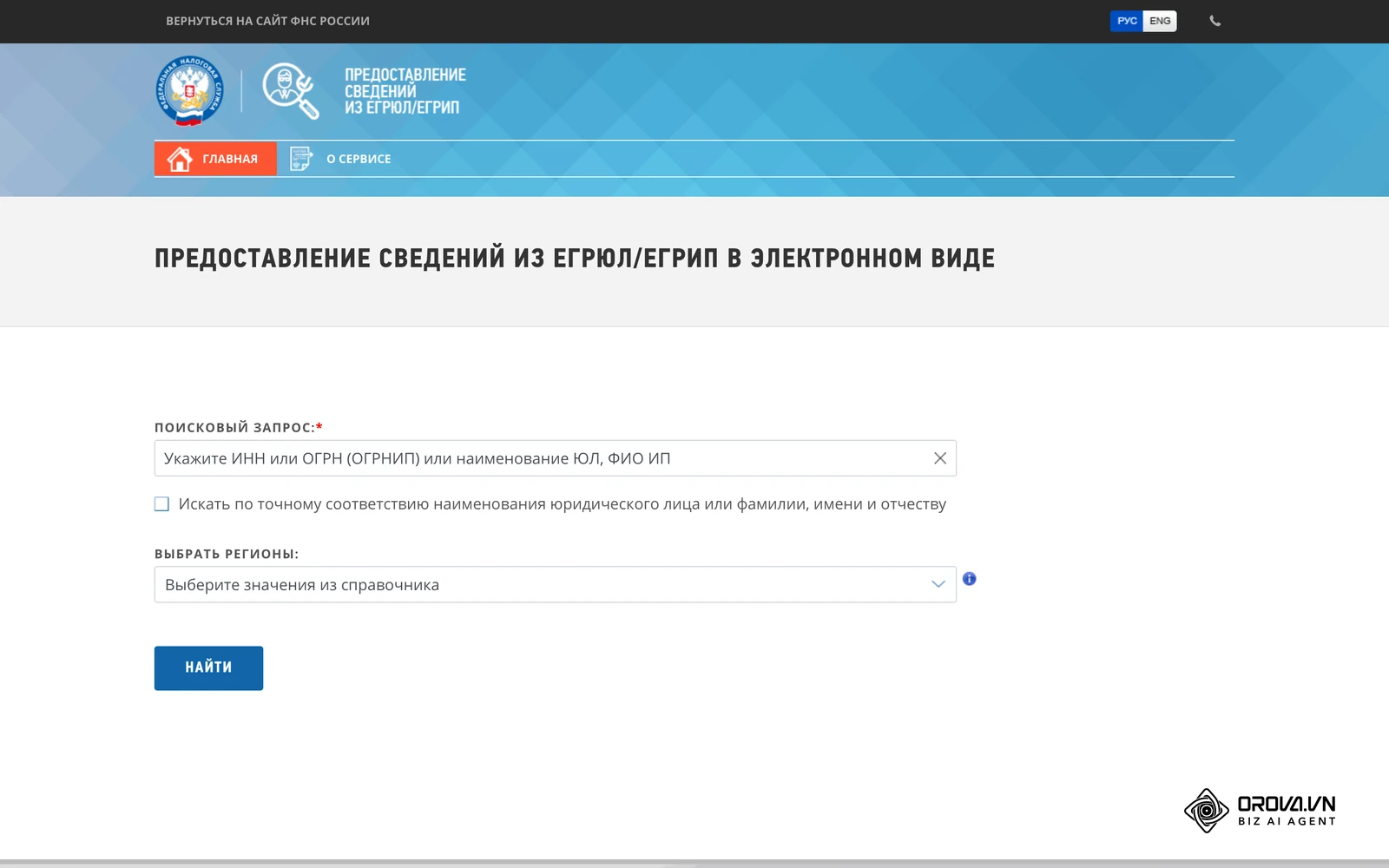Click the Выбрать регионы label
Viewport: 1389px width, 868px height.
(227, 554)
